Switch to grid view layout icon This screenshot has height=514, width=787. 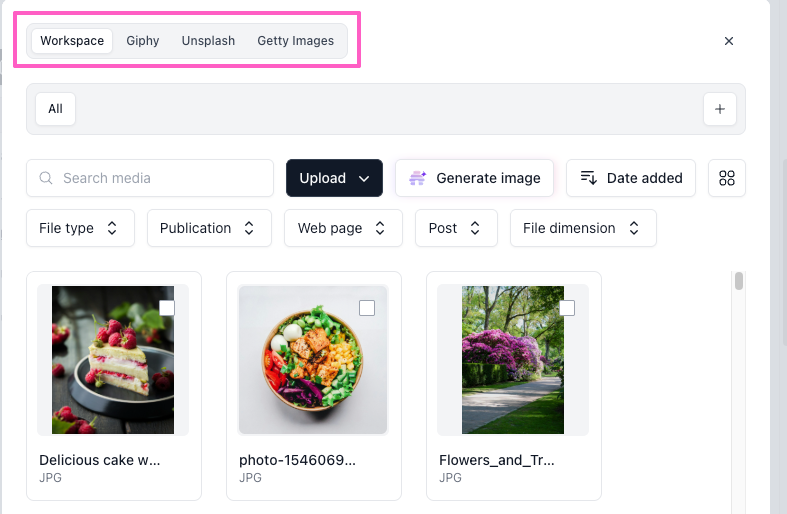click(x=727, y=178)
